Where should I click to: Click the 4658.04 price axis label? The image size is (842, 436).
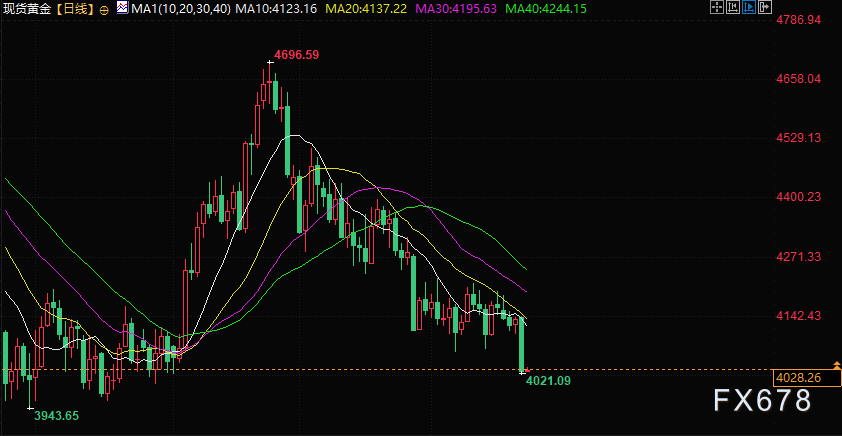(x=799, y=79)
